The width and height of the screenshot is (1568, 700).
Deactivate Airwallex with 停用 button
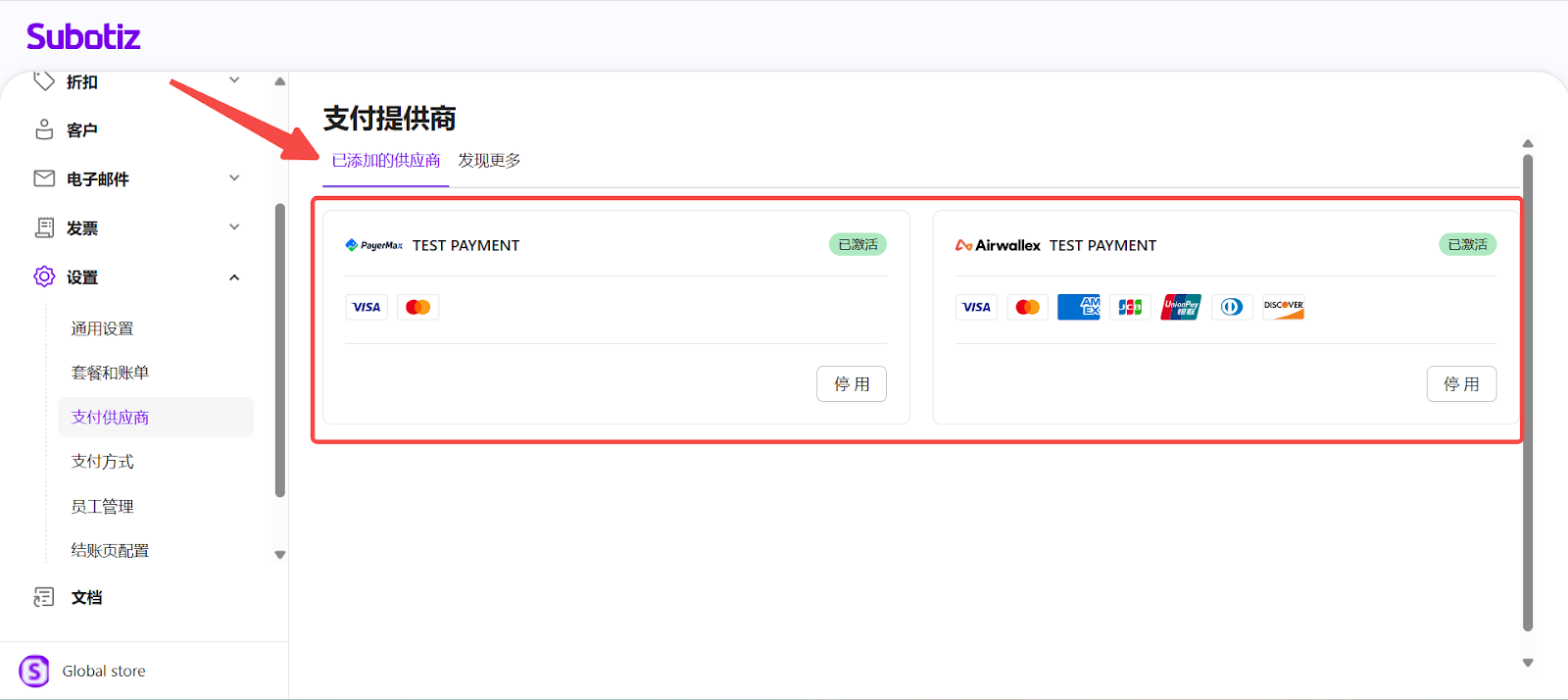point(1460,384)
